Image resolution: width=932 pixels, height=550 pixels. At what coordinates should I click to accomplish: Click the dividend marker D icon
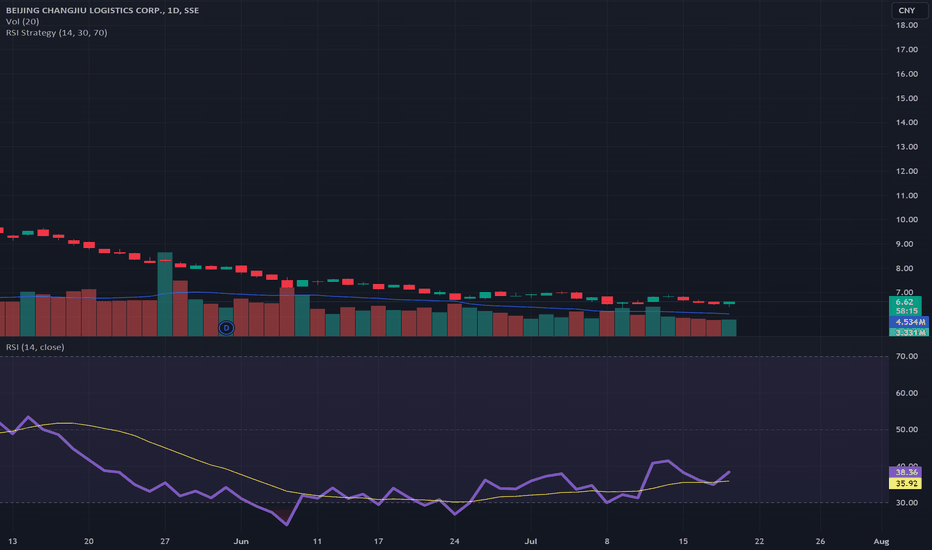[226, 328]
